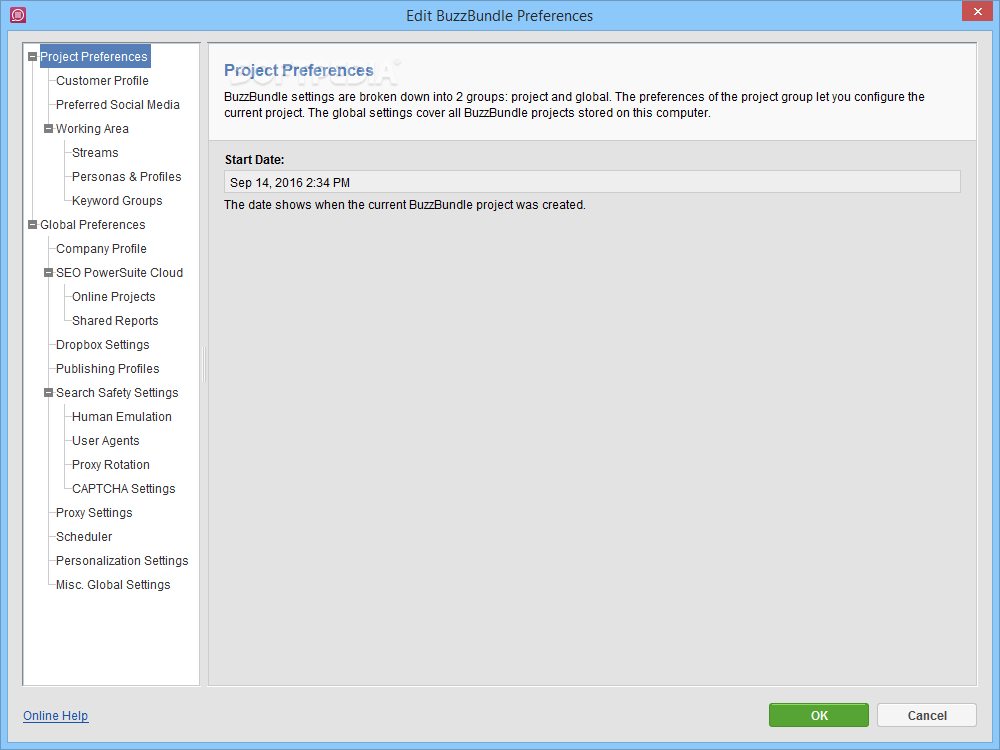Open Dropbox Settings page
Screen dimensions: 1000x750
tap(102, 345)
